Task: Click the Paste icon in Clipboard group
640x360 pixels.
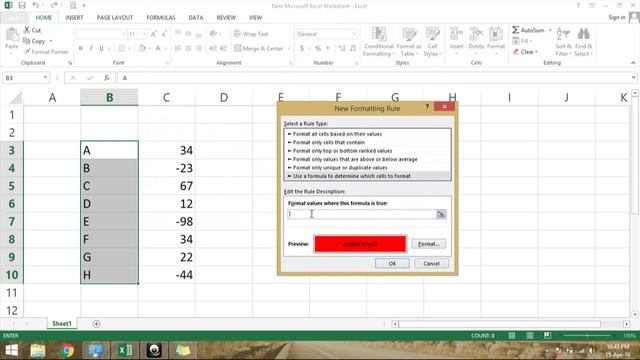Action: pyautogui.click(x=12, y=35)
